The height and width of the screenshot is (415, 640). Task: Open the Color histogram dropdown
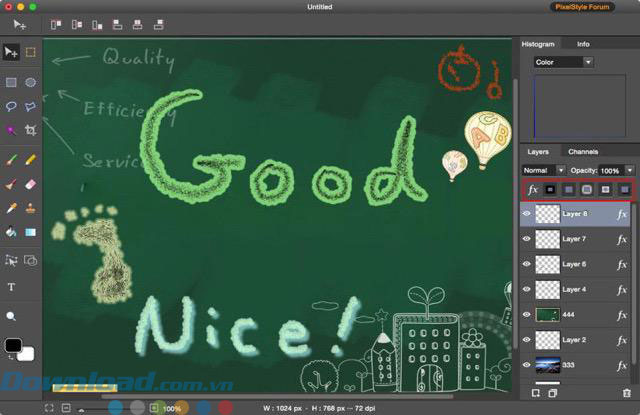point(563,62)
